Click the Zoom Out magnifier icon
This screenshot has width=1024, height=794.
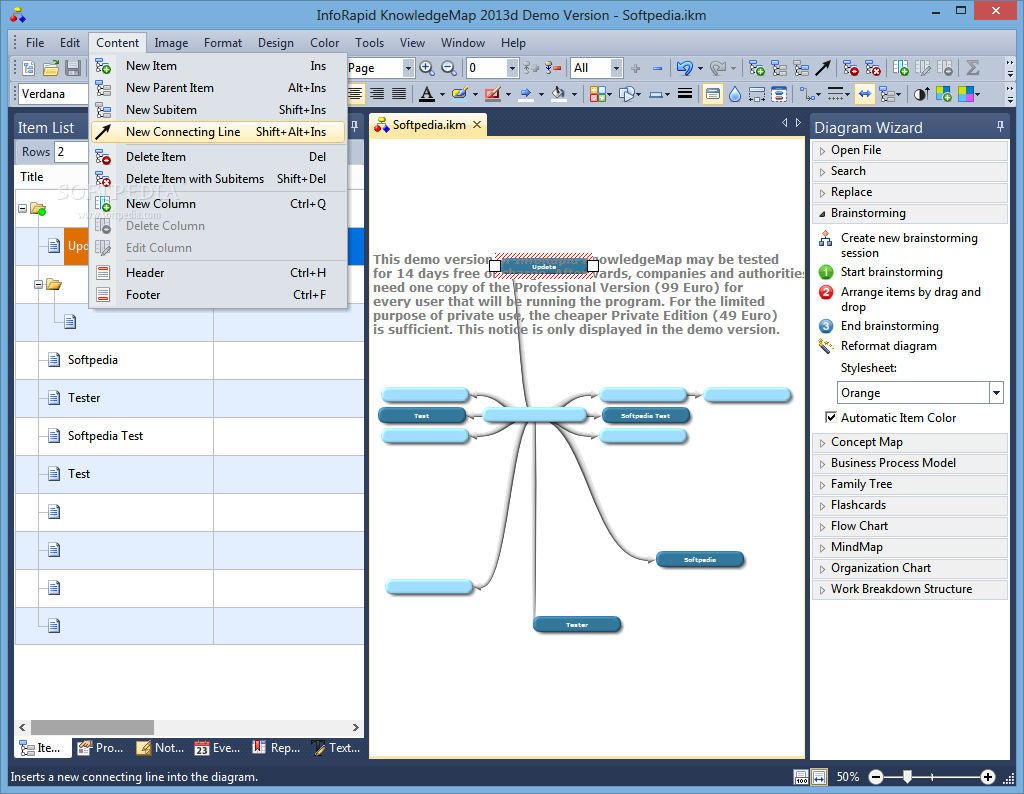pyautogui.click(x=449, y=68)
